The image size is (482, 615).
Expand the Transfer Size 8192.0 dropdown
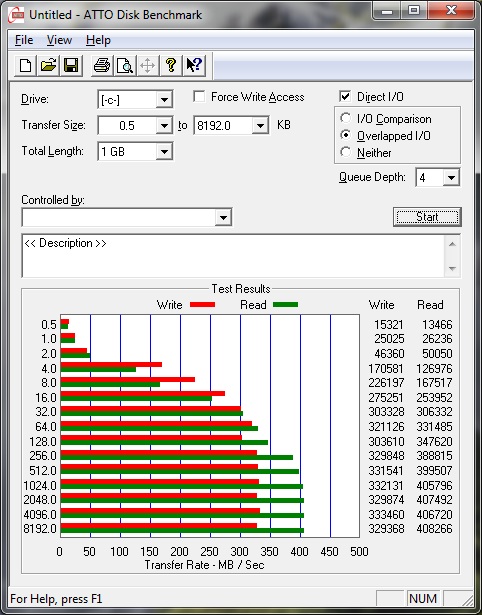point(260,126)
